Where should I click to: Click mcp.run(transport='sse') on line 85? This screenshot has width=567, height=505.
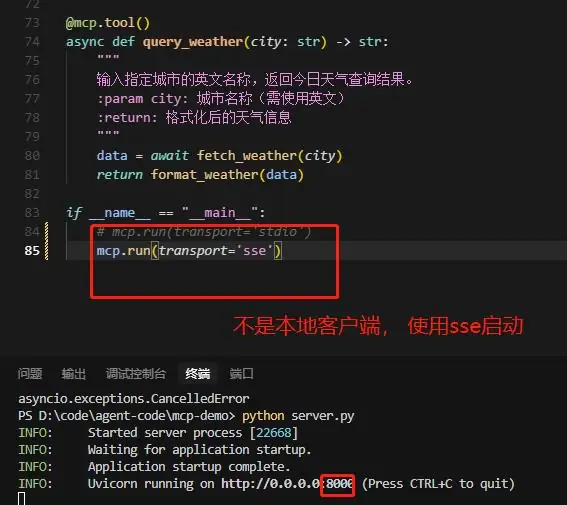coord(189,251)
